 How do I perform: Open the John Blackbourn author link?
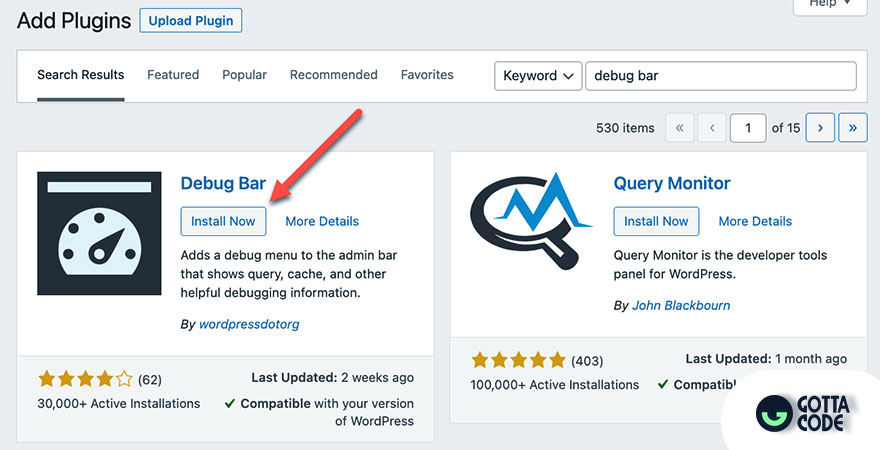681,306
